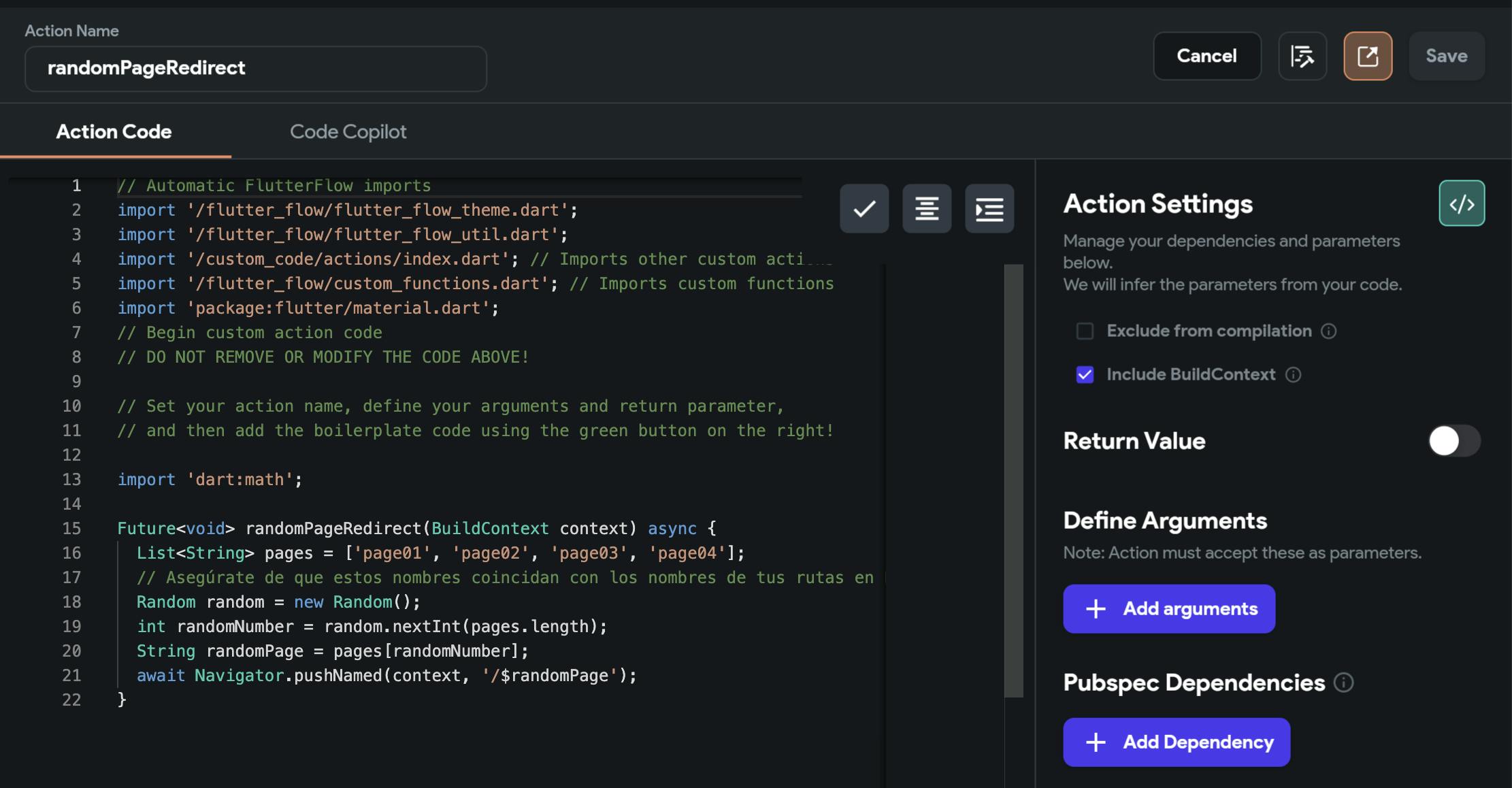
Task: Click the Save button
Action: 1446,56
